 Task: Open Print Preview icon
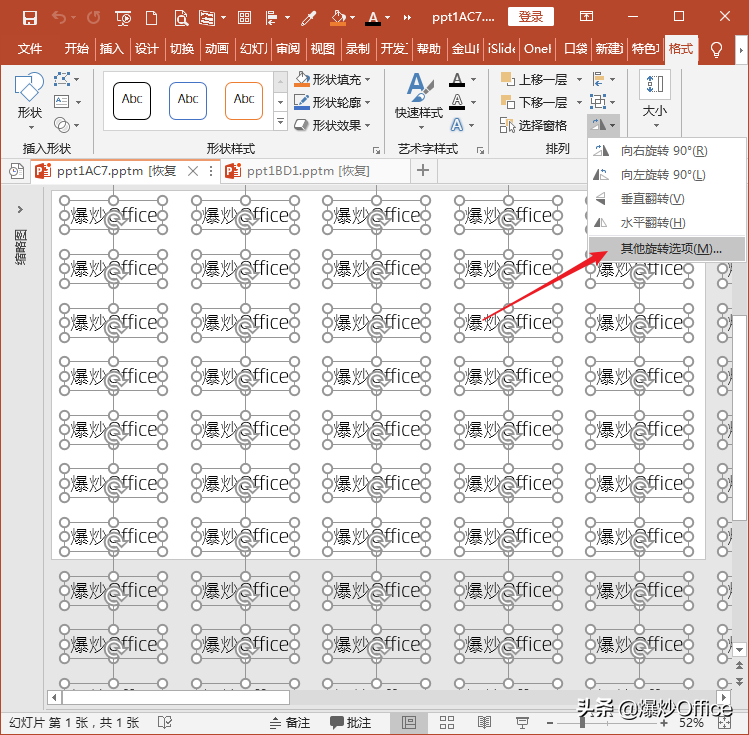tap(181, 18)
